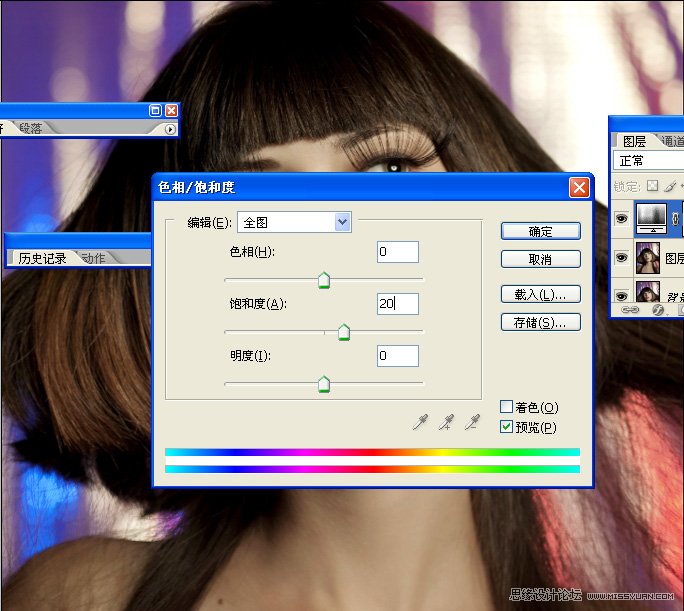This screenshot has width=684, height=611.
Task: Click the lower hue color spectrum bar
Action: [373, 469]
